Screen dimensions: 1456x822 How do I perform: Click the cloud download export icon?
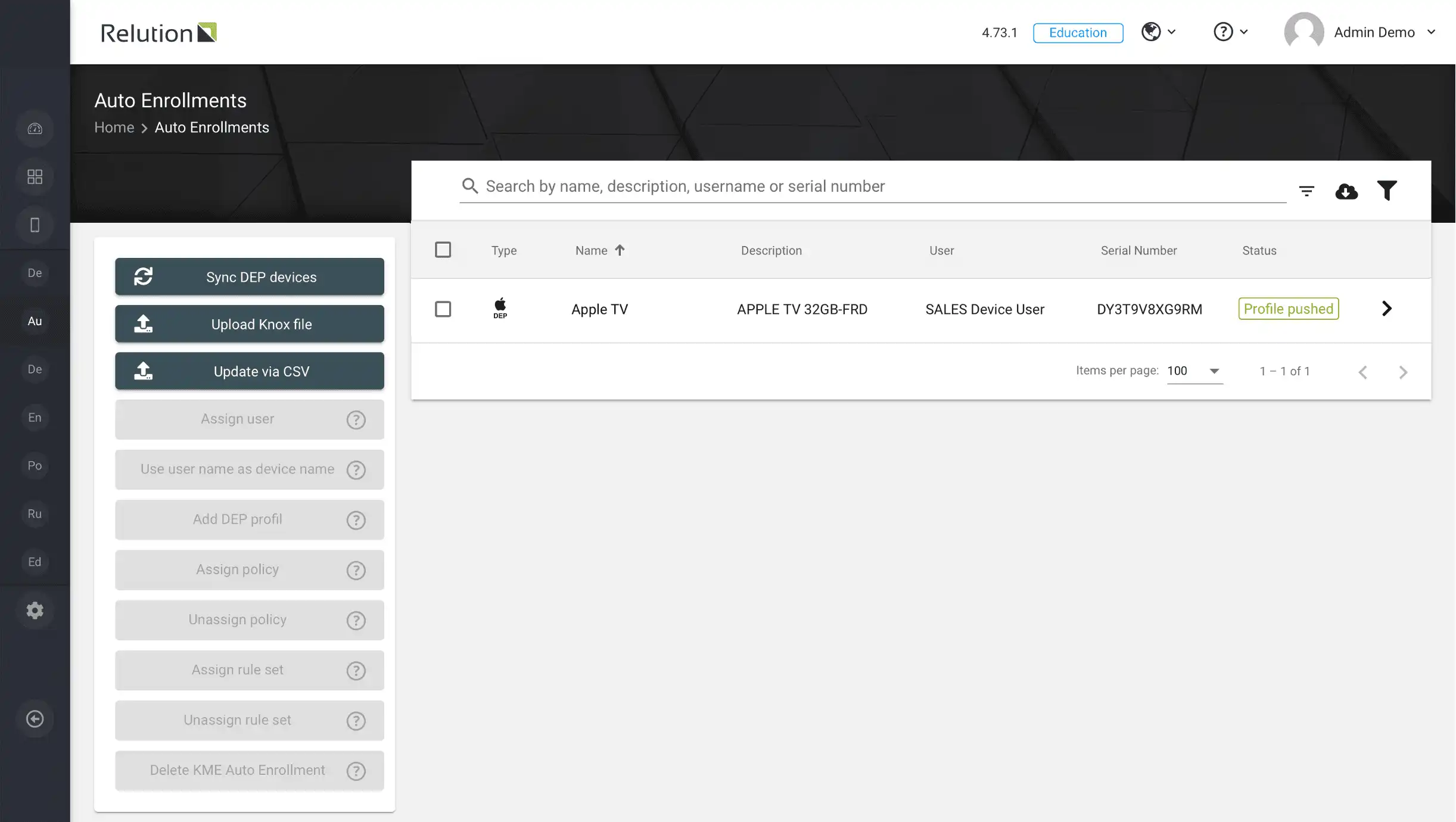click(x=1346, y=191)
